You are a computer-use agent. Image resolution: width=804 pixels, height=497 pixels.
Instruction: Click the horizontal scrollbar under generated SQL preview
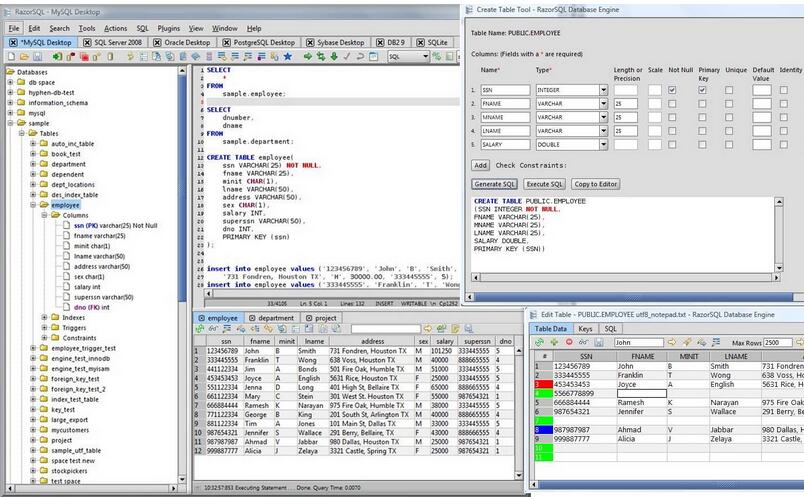tap(626, 277)
